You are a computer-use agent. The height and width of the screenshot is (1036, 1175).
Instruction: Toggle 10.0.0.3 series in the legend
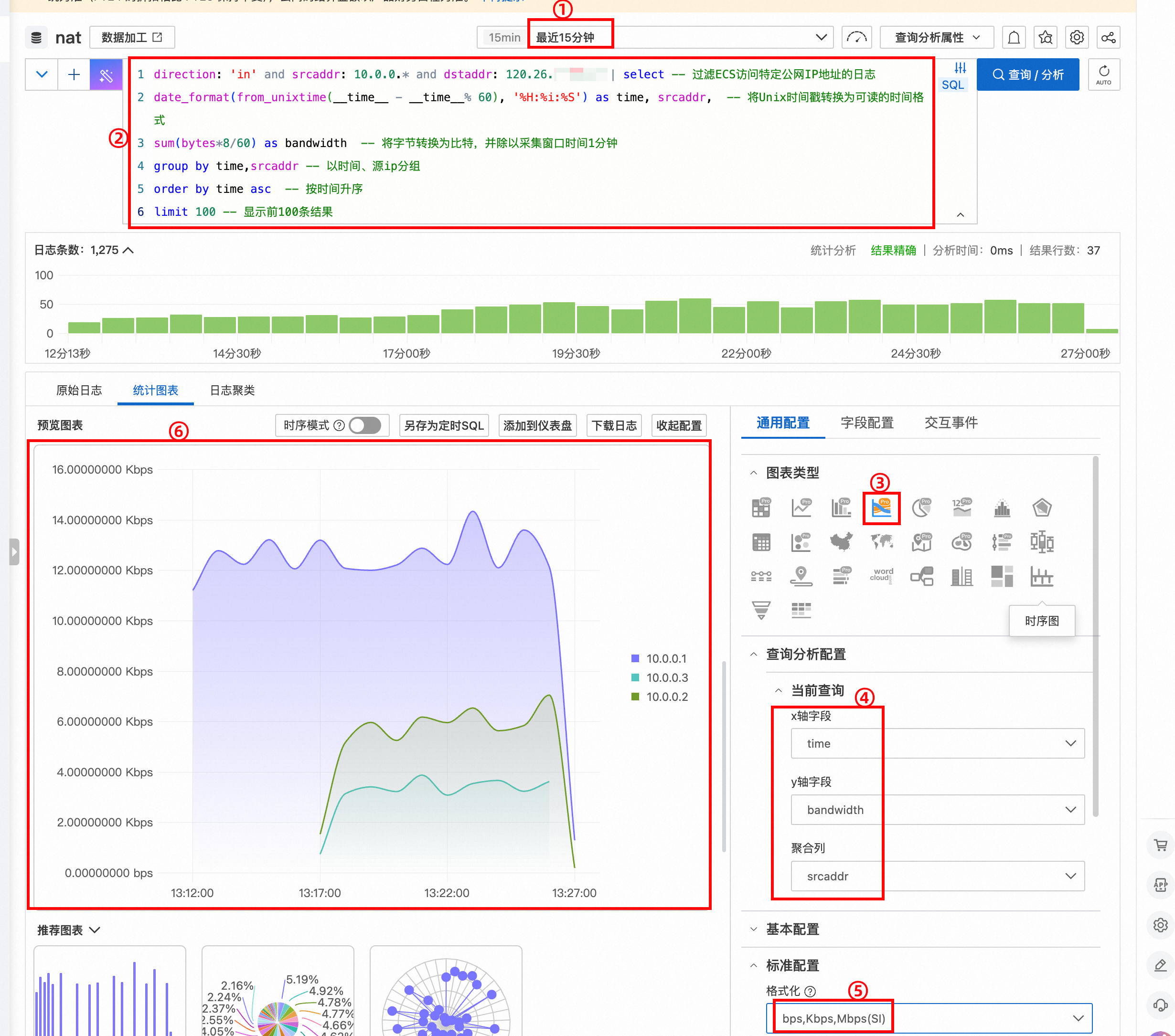tap(659, 677)
